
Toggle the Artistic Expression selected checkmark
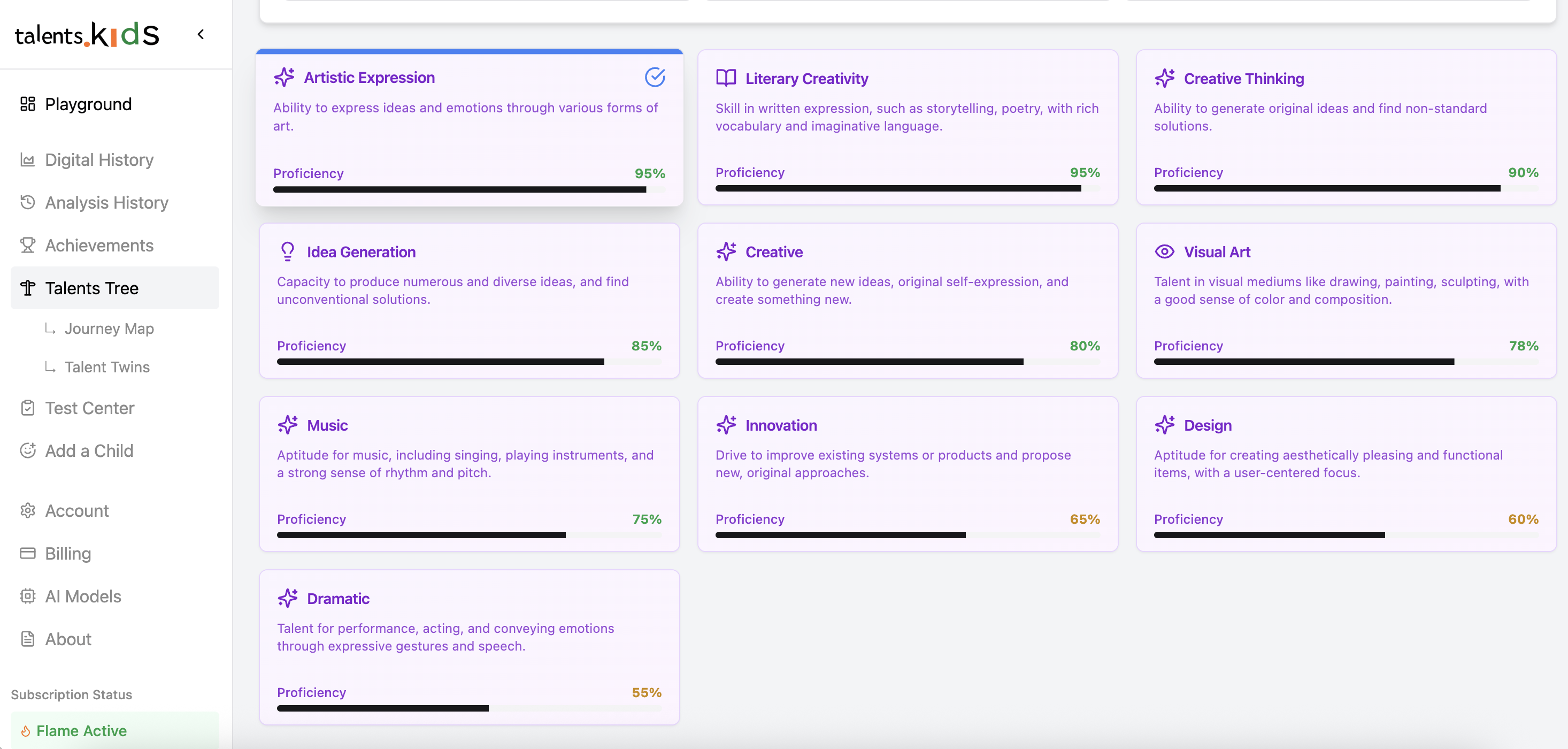coord(655,78)
